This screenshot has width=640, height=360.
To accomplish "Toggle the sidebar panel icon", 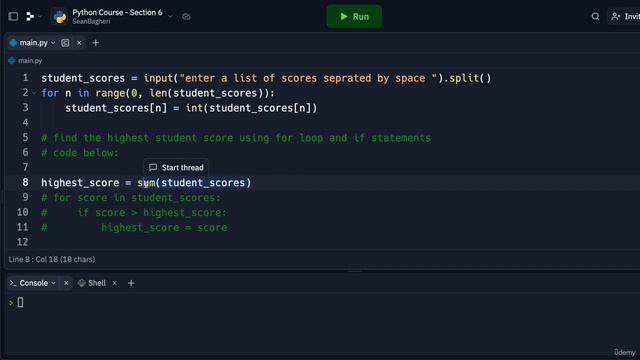I will point(13,16).
